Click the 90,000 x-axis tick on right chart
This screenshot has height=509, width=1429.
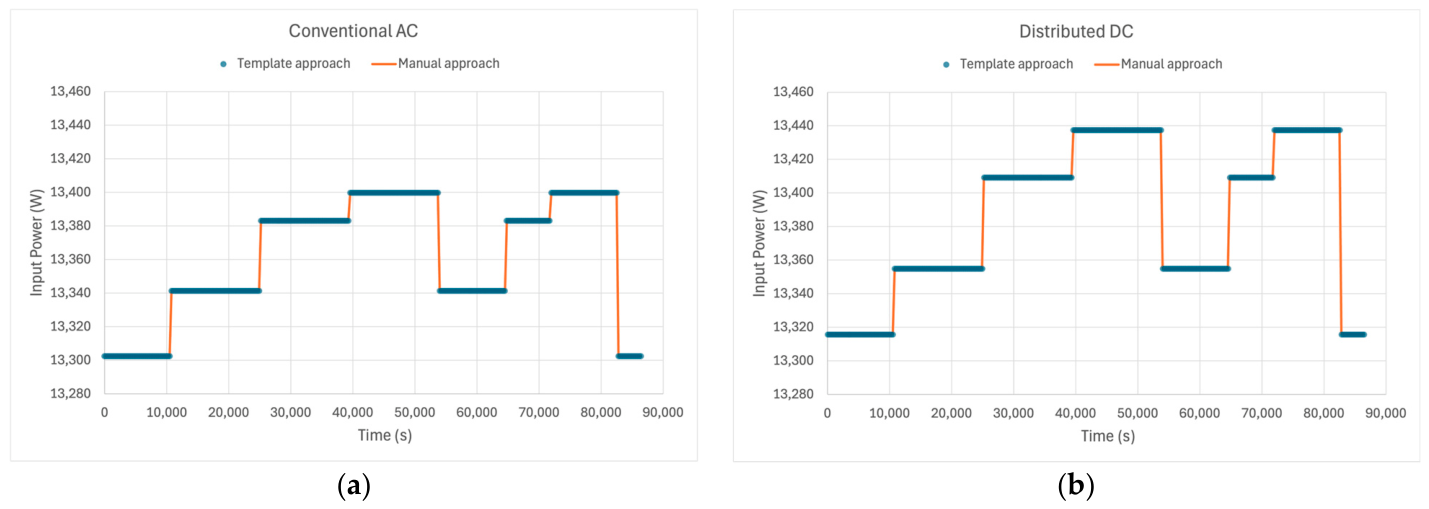[x=1385, y=412]
